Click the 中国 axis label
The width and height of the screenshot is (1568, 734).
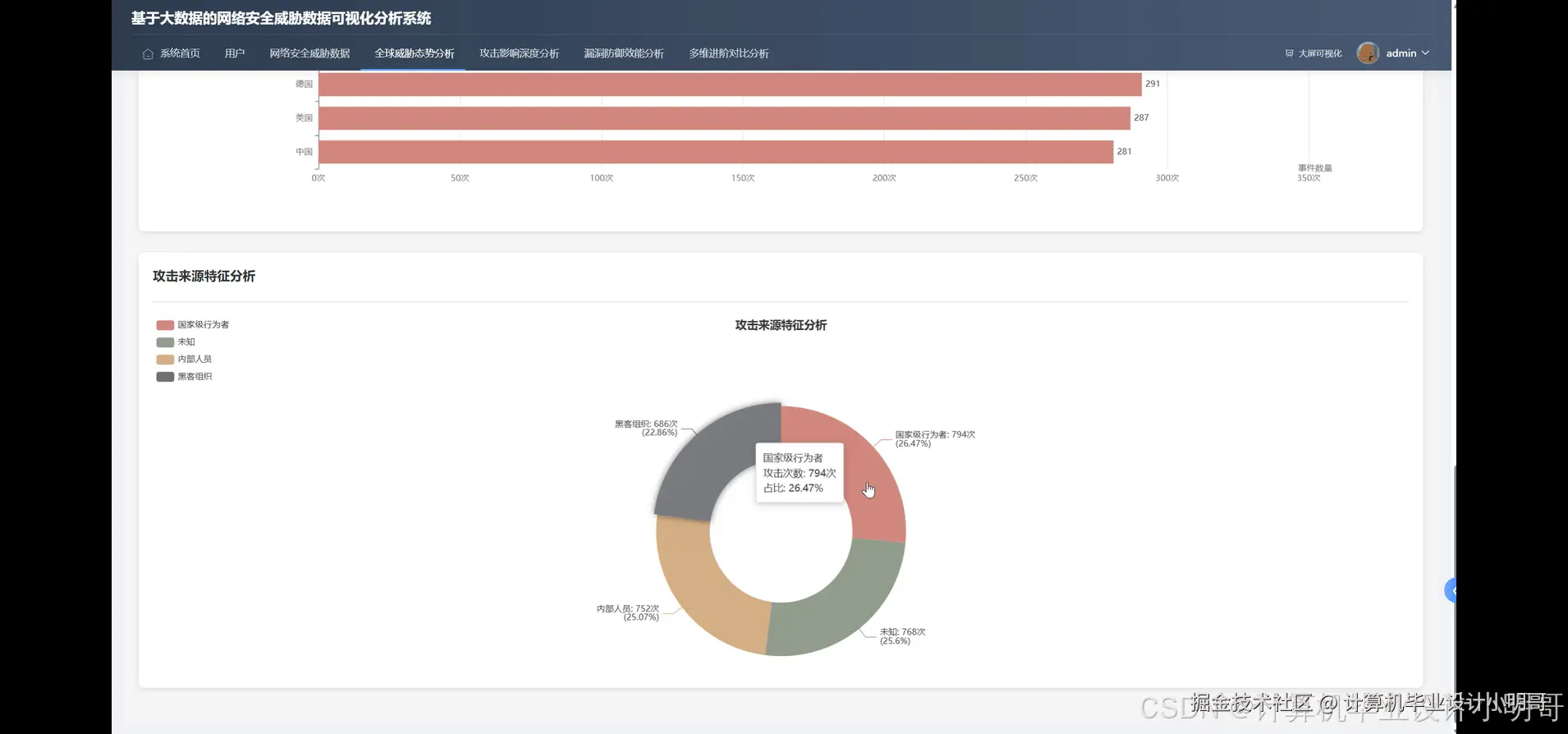click(x=304, y=152)
